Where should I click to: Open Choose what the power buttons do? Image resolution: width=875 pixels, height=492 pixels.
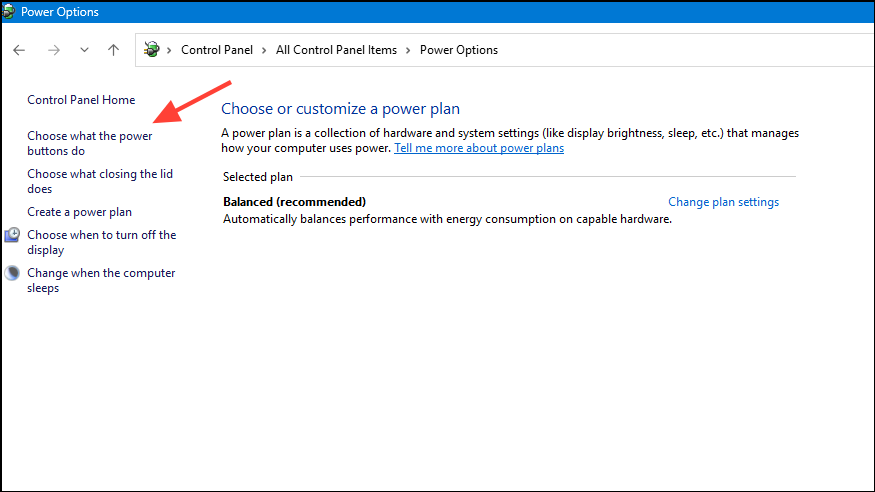click(90, 143)
